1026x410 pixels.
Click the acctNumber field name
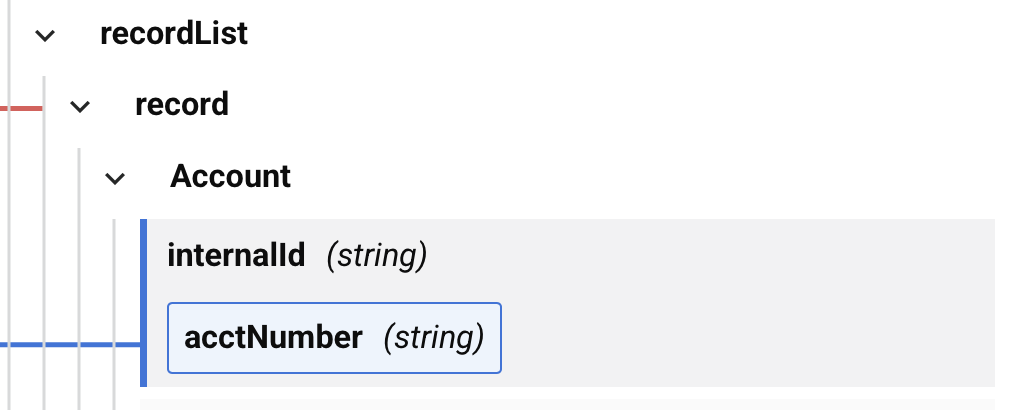point(273,338)
